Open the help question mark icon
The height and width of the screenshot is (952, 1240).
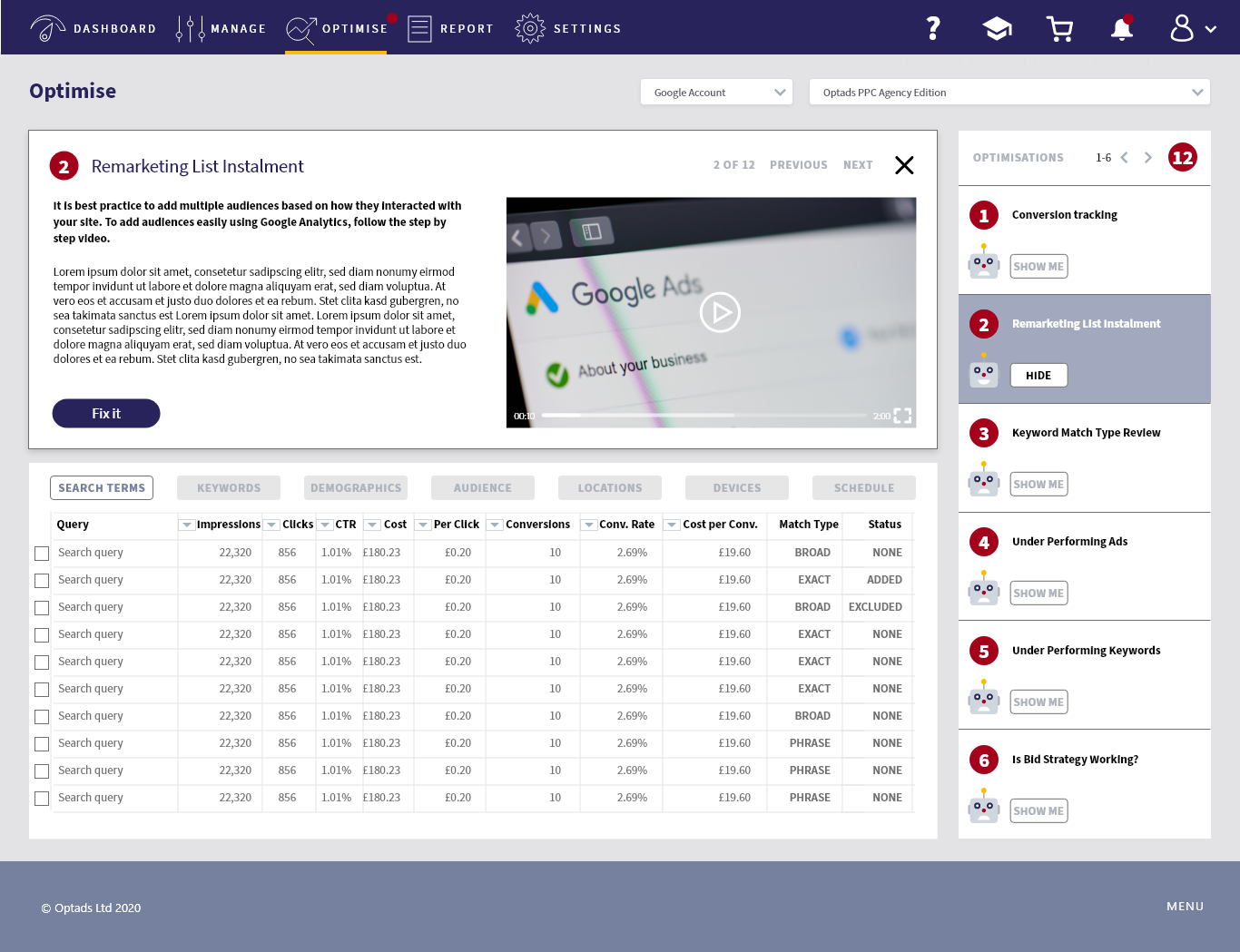click(933, 28)
